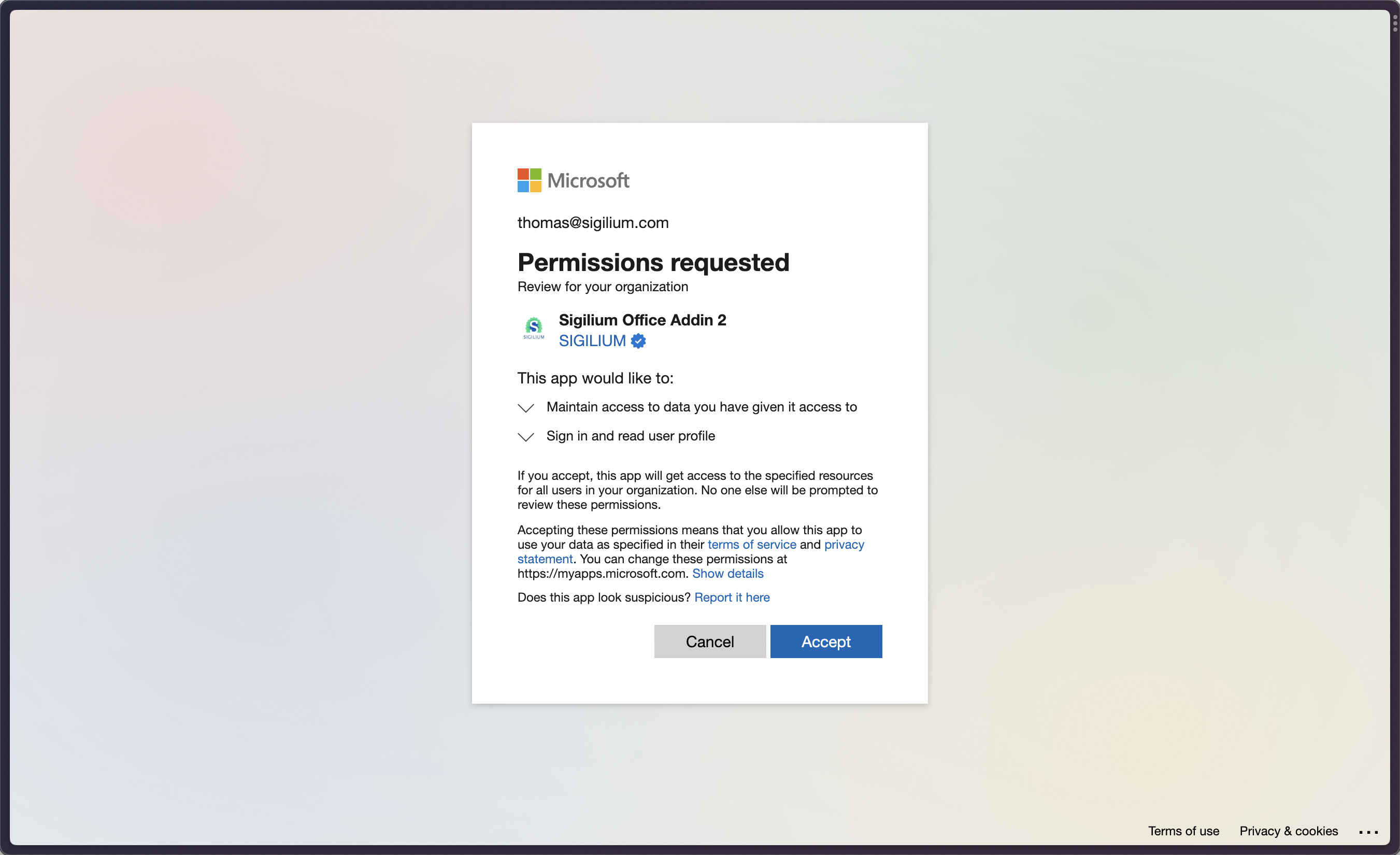Image resolution: width=1400 pixels, height=855 pixels.
Task: Open the terms of service link
Action: point(751,544)
